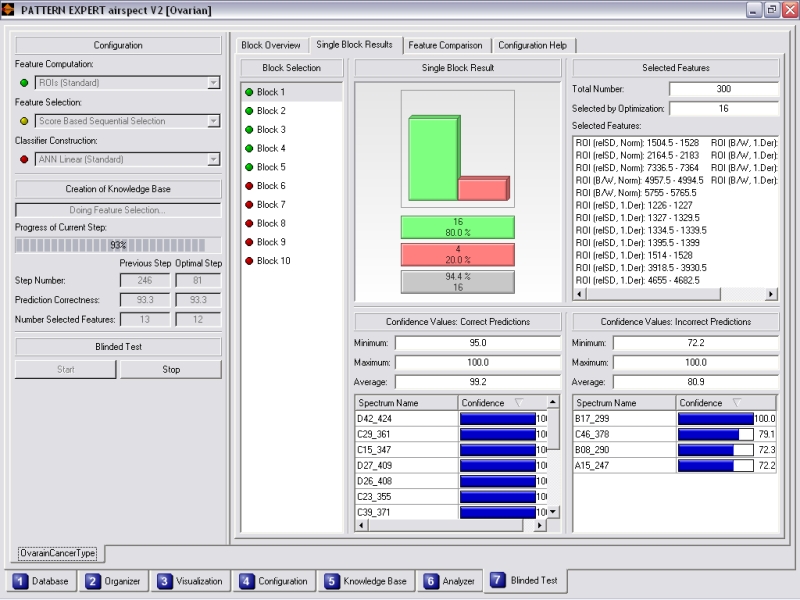Switch to the Feature Comparison tab

pos(445,45)
